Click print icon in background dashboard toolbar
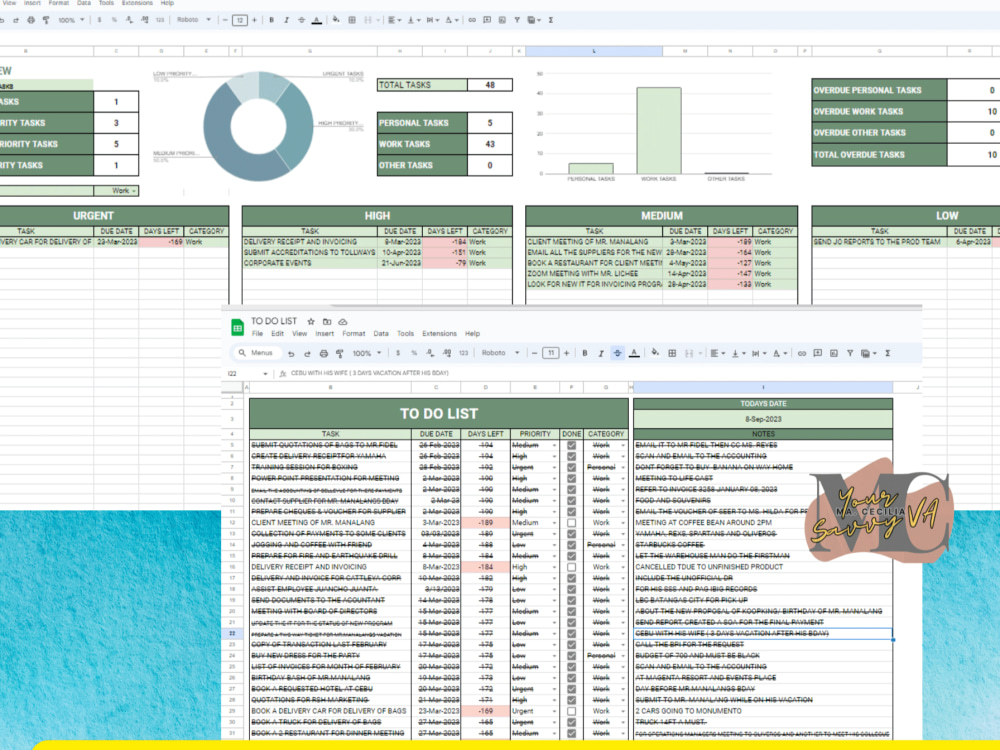Viewport: 1000px width, 750px height. (31, 20)
